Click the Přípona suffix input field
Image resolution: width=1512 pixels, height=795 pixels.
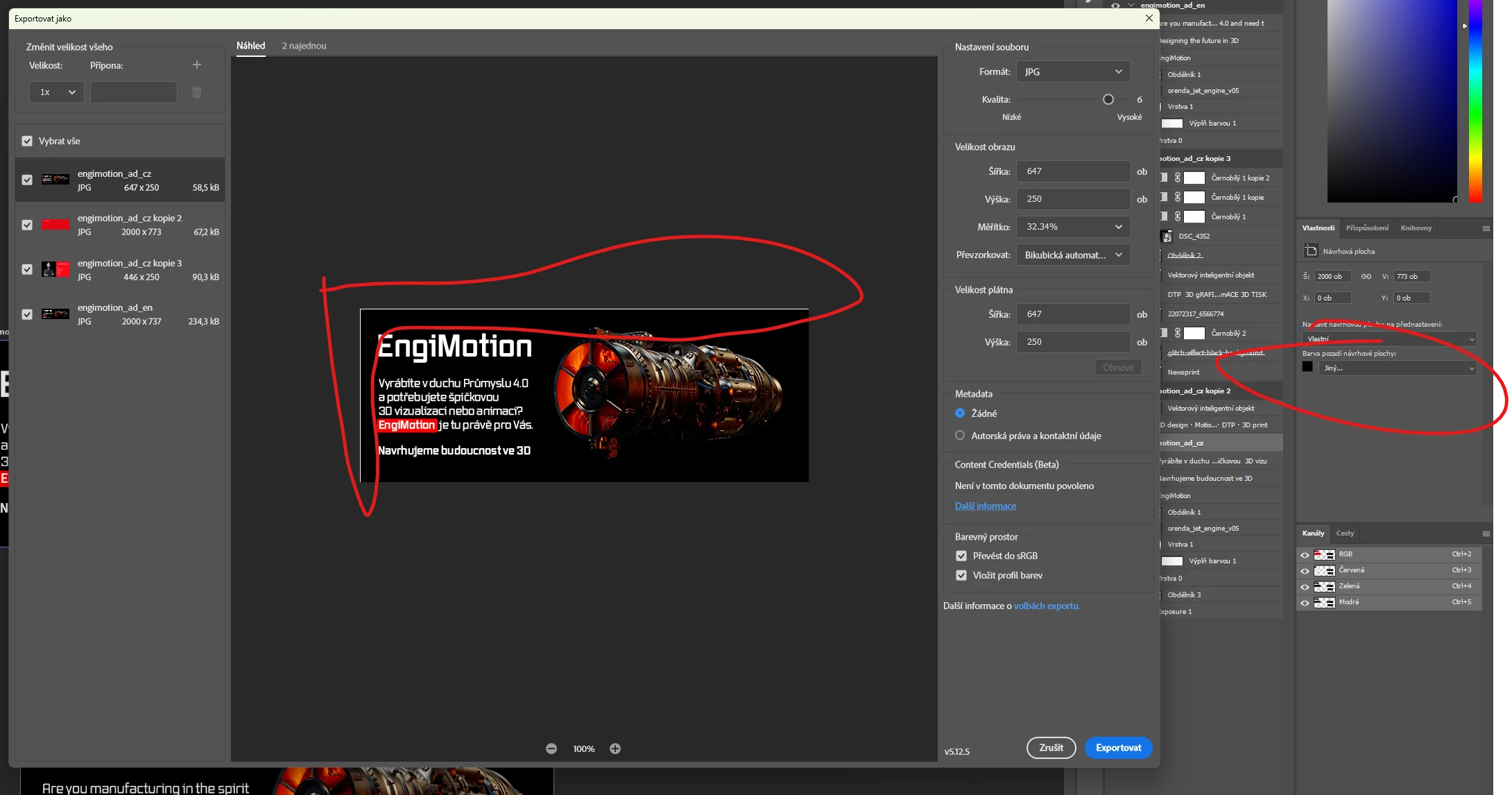[134, 92]
